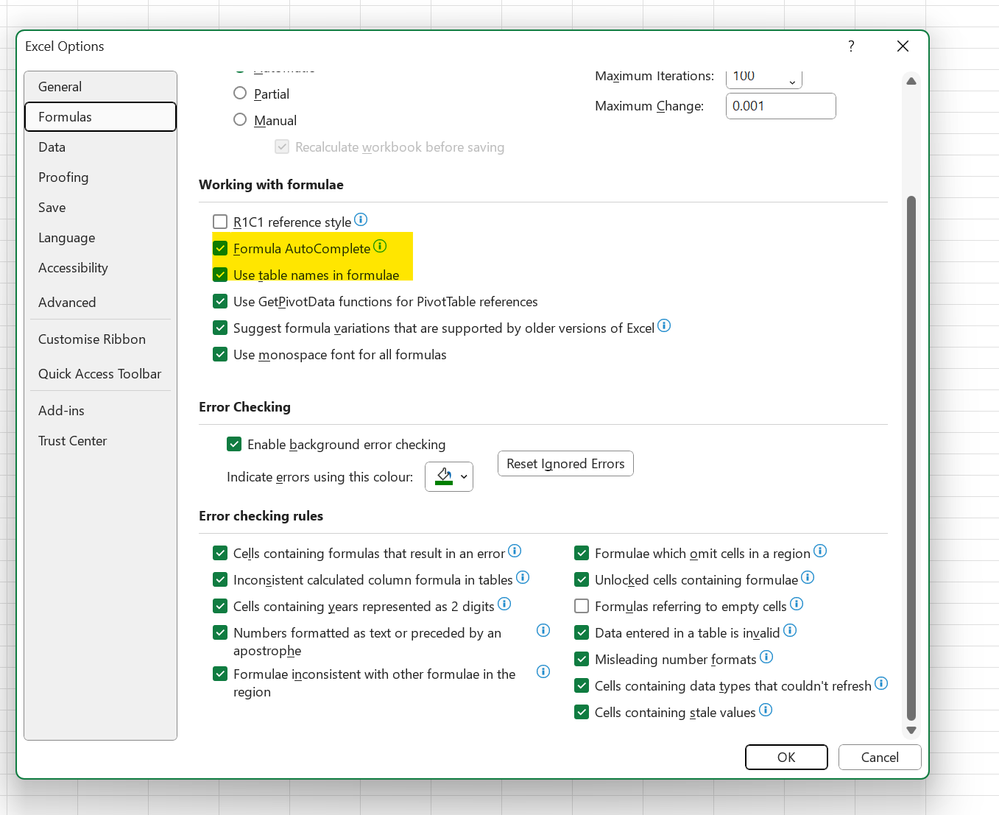This screenshot has width=999, height=815.
Task: Open Quick Access Toolbar settings
Action: coord(101,374)
